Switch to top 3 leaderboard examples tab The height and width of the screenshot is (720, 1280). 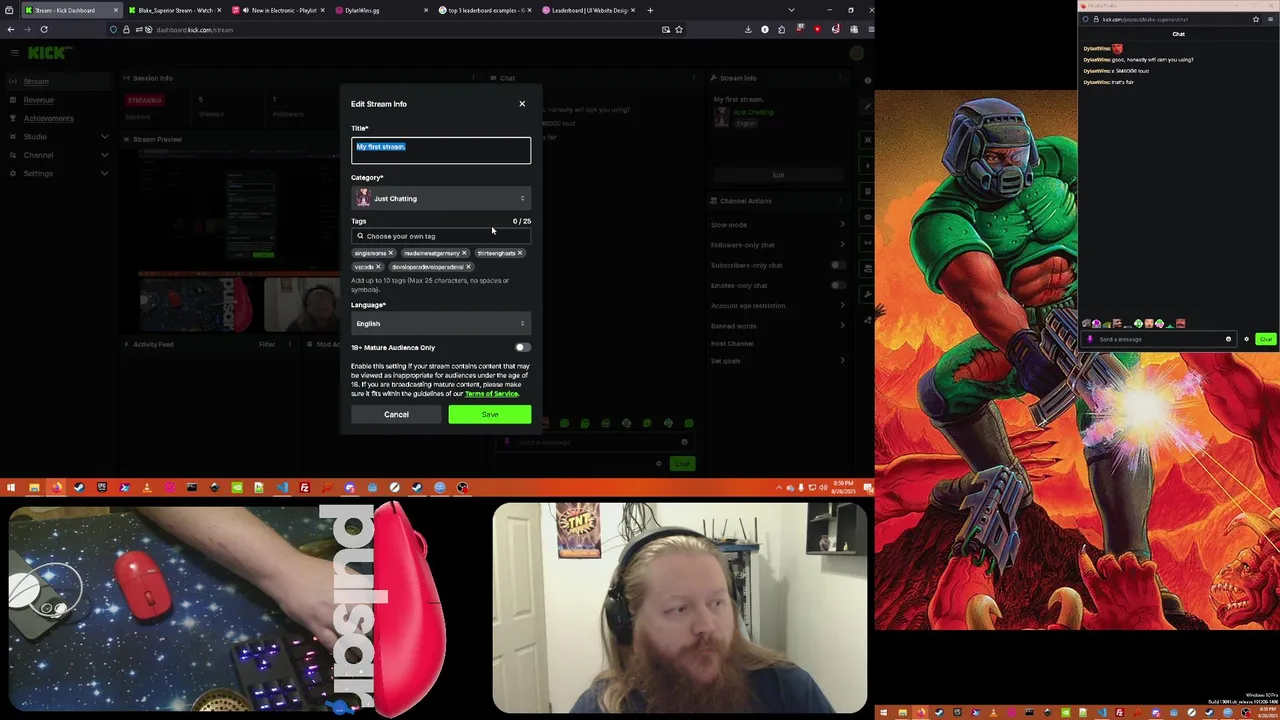(484, 10)
